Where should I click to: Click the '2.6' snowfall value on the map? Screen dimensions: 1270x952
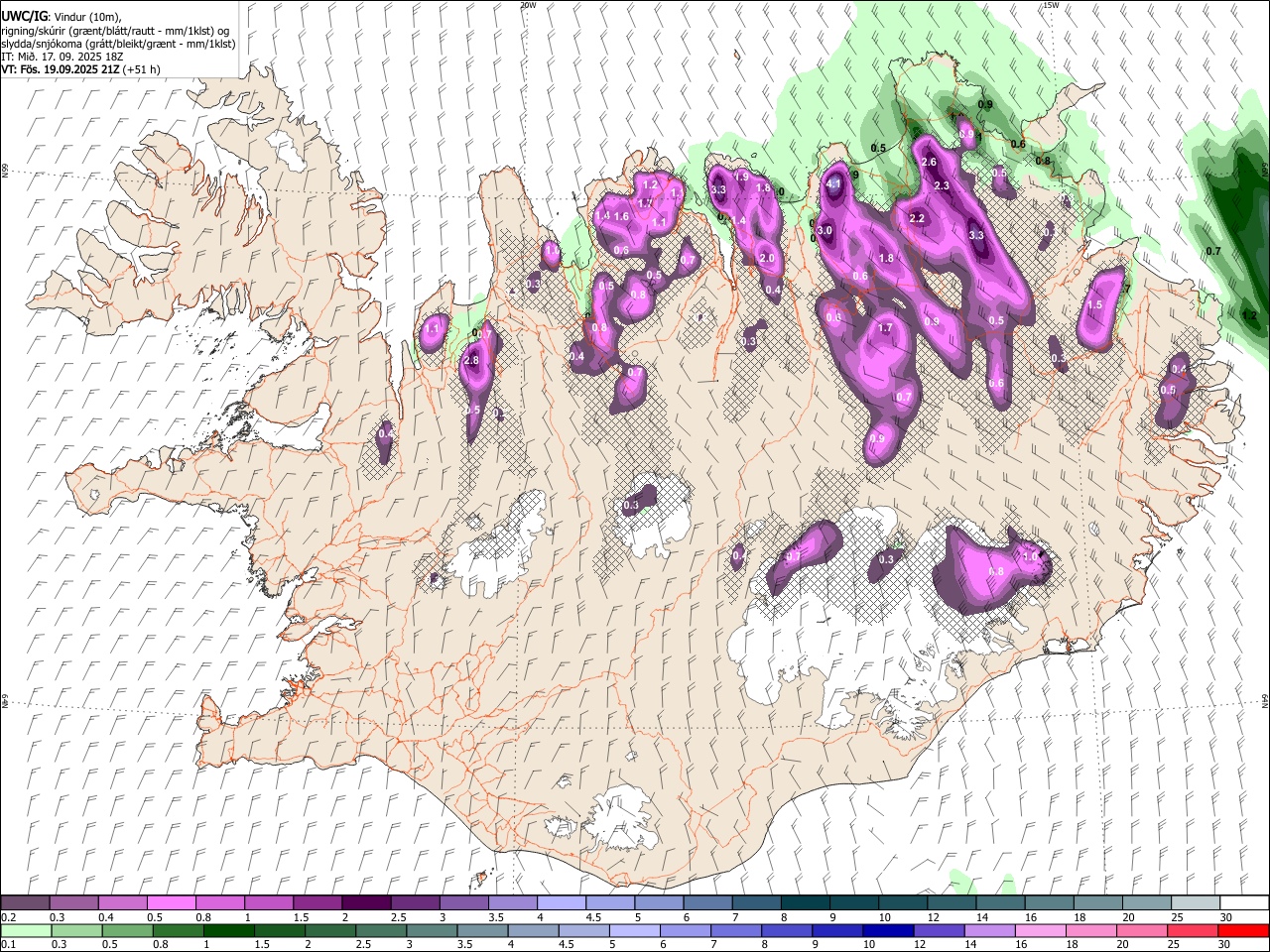(929, 162)
